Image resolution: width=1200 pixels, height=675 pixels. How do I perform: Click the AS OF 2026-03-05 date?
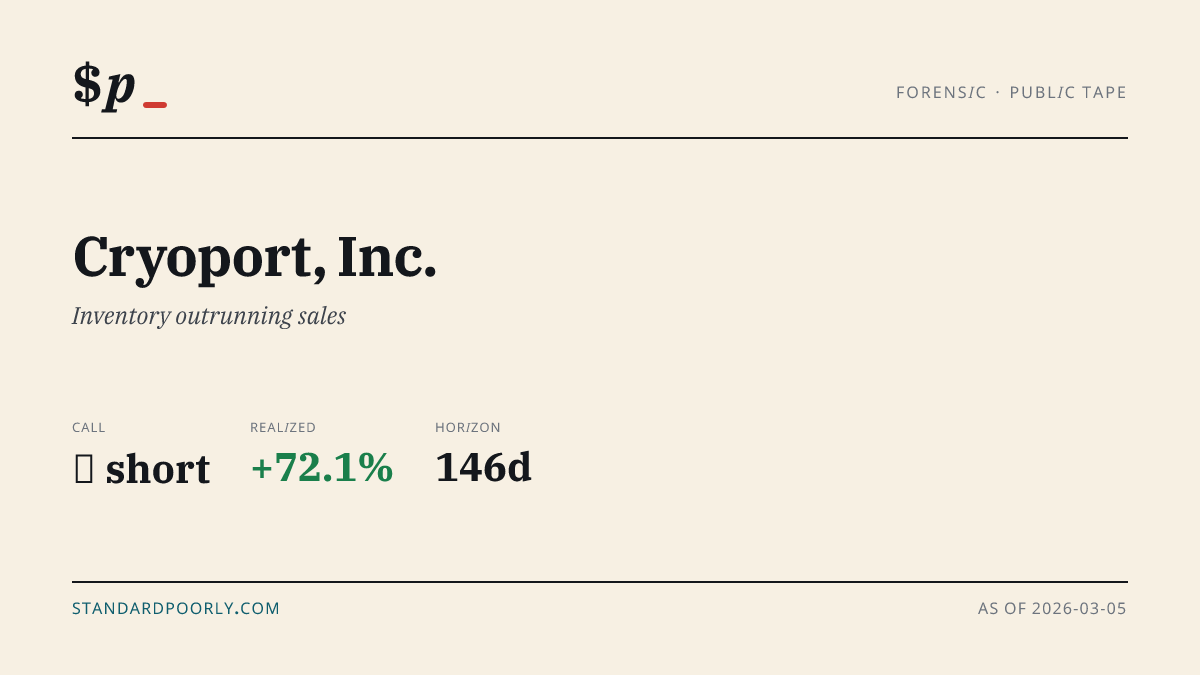pyautogui.click(x=1052, y=608)
